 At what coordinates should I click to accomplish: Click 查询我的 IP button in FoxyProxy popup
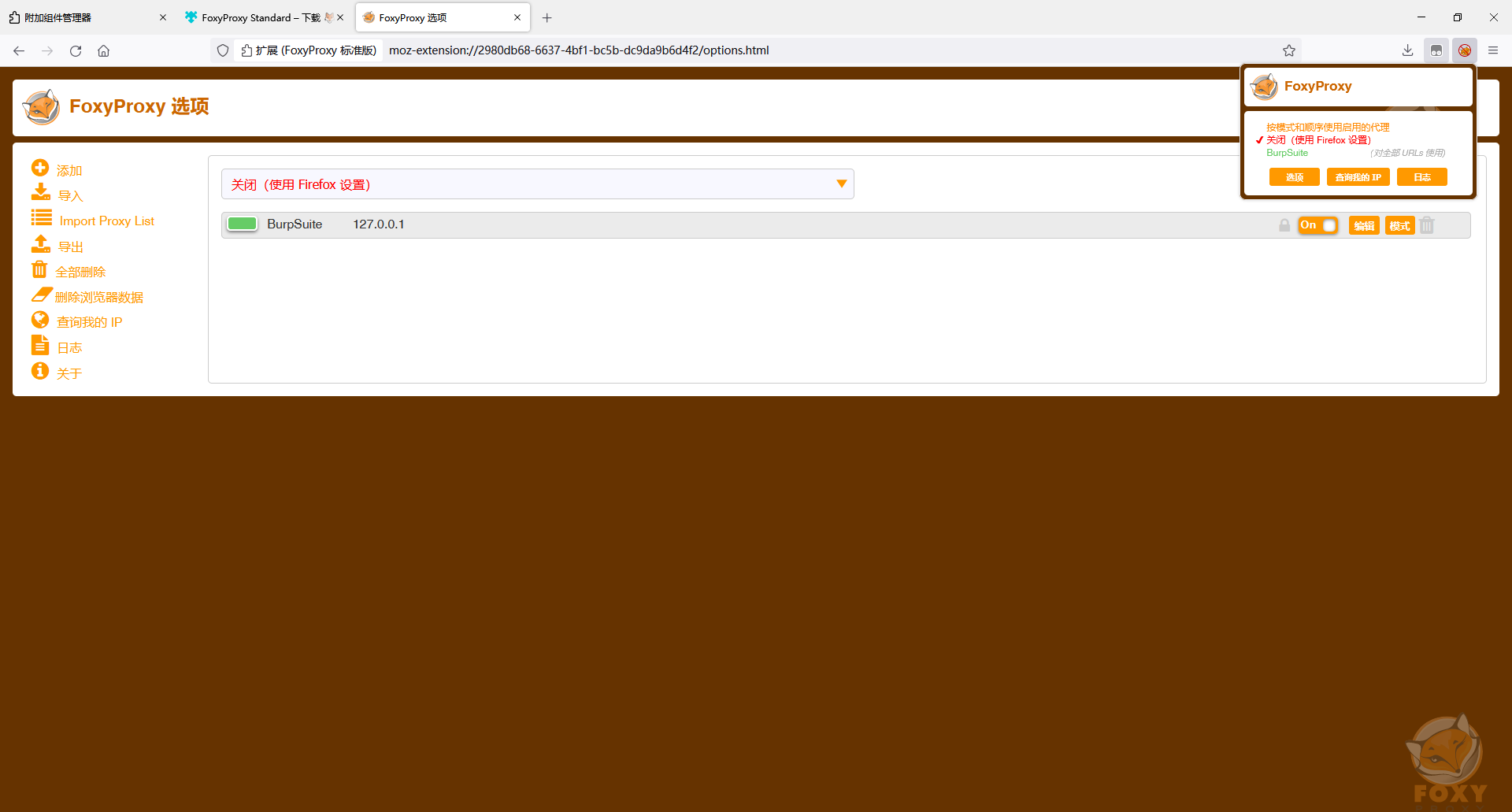[x=1358, y=177]
